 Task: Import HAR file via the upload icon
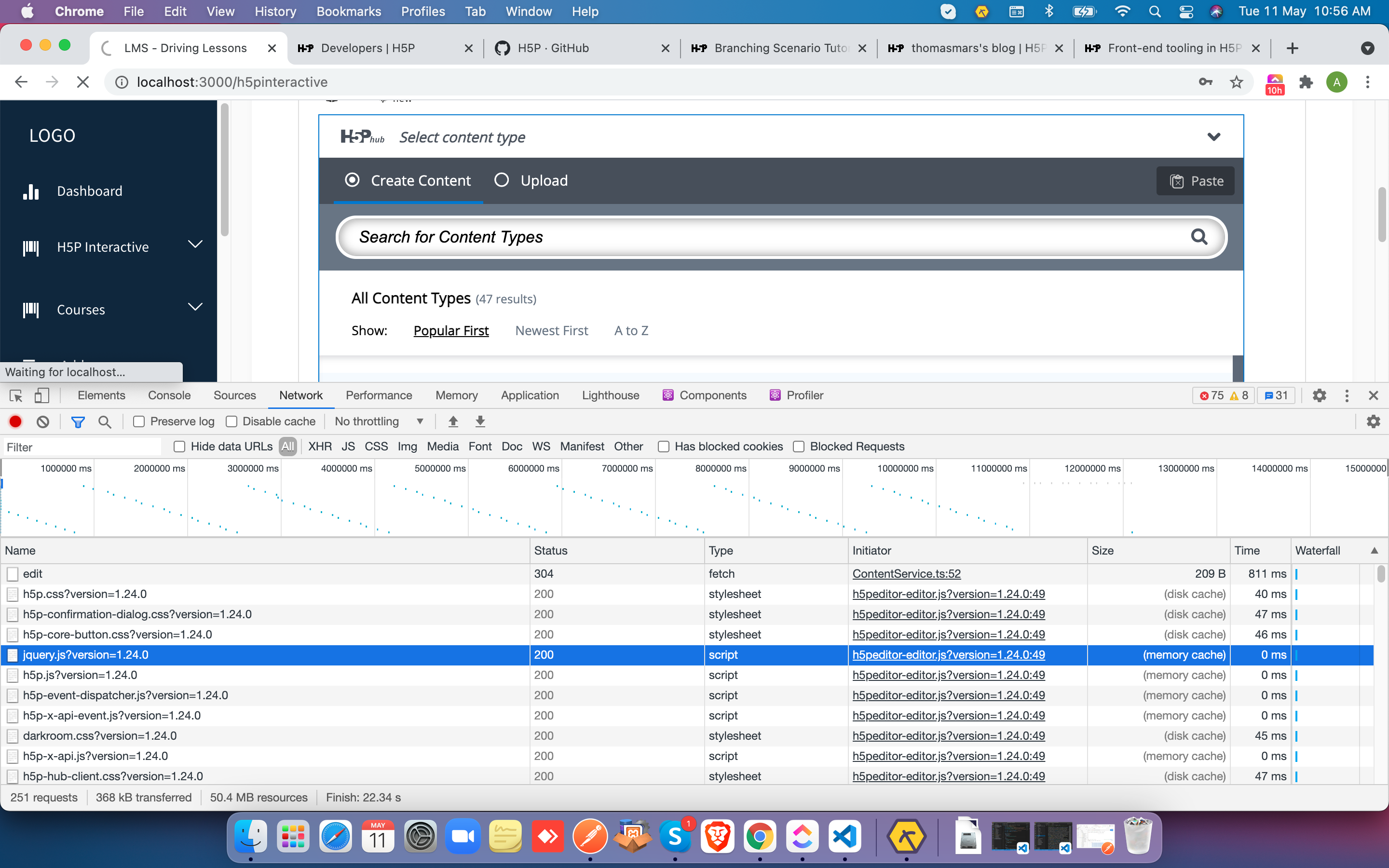(453, 421)
